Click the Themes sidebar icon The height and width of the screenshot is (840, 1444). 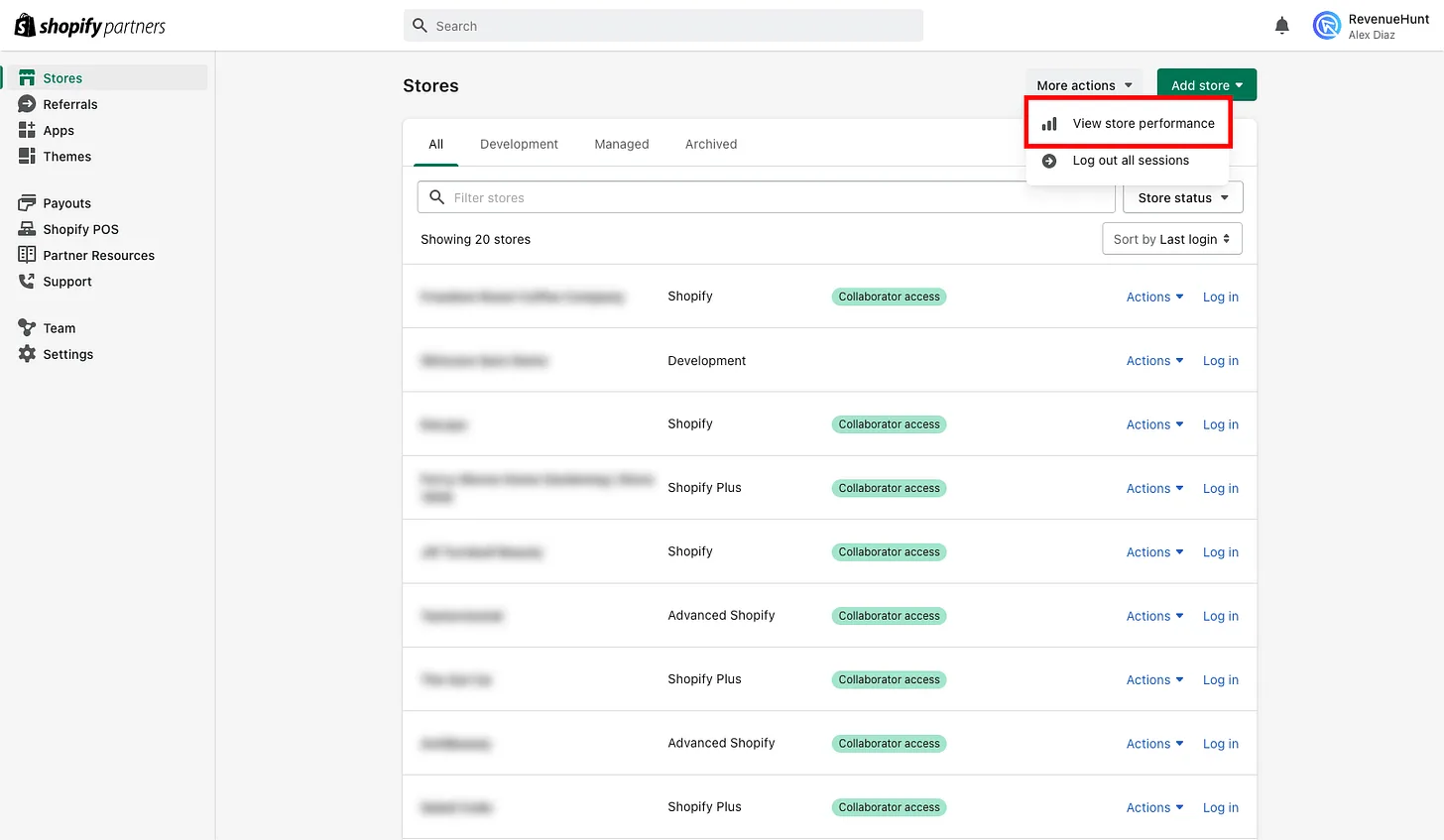(x=27, y=156)
